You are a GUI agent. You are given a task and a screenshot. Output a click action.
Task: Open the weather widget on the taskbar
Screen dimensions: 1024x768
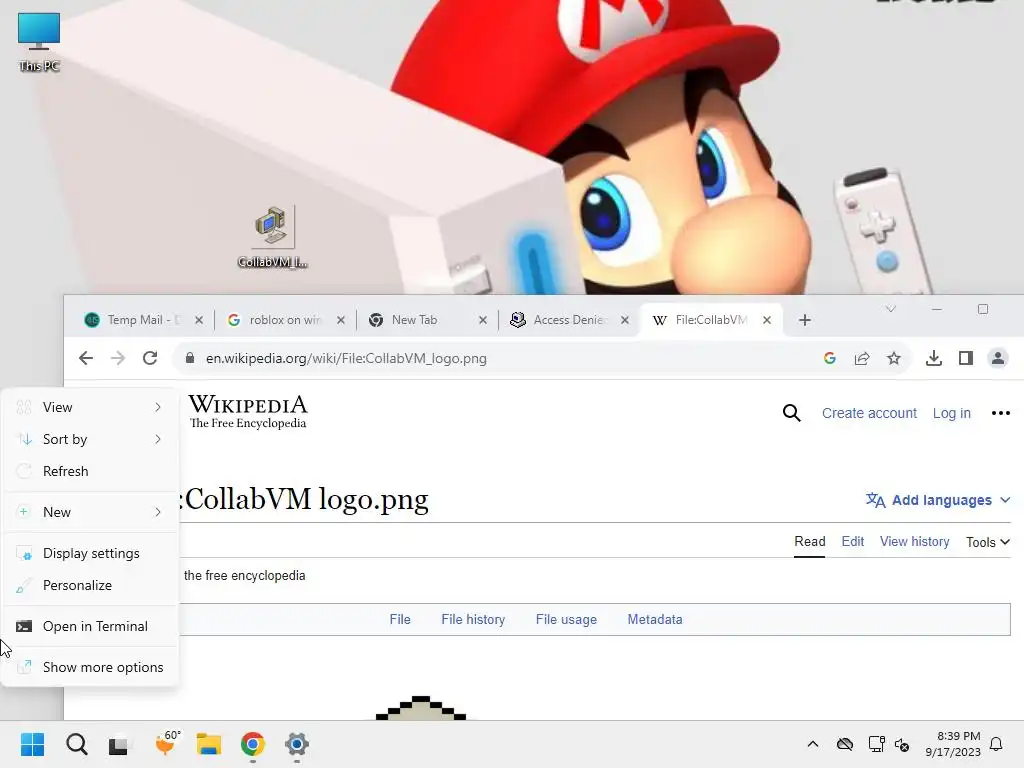tap(167, 743)
